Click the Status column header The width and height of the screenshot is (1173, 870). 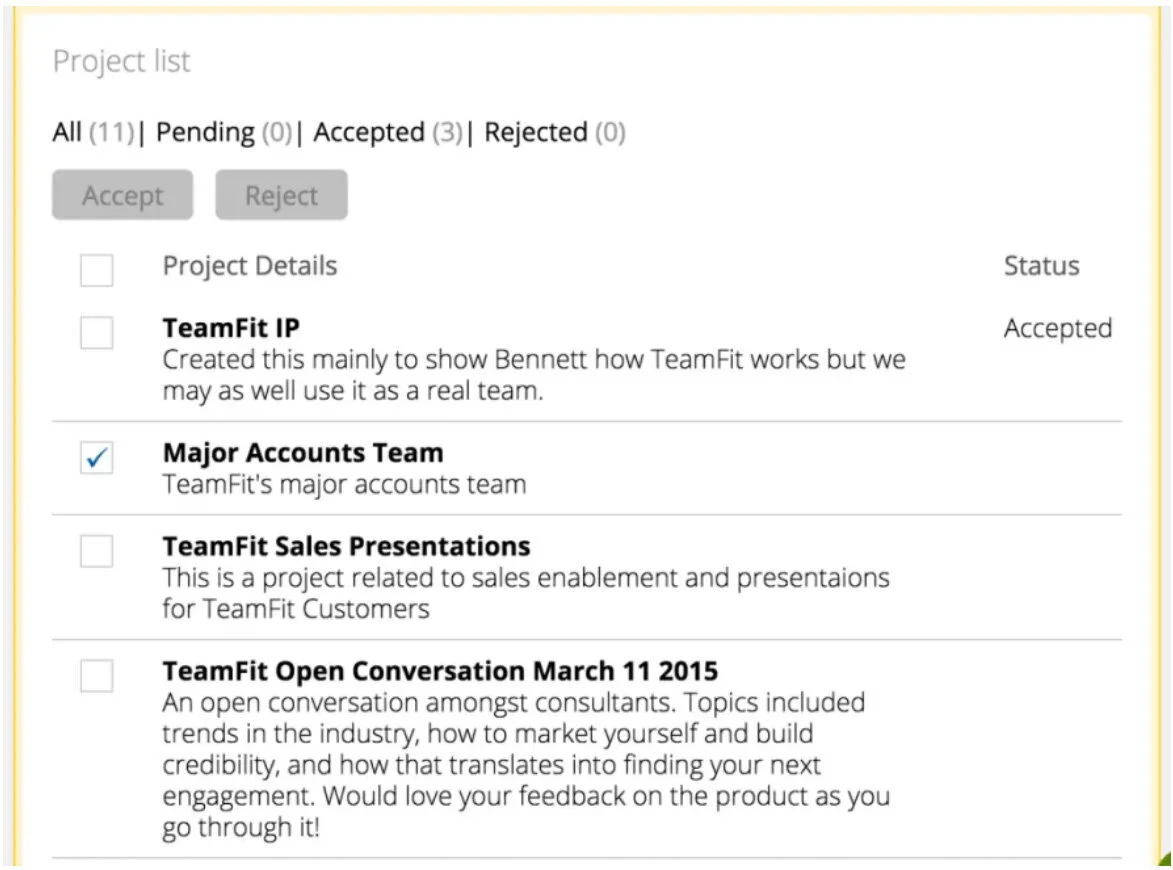(x=1041, y=266)
